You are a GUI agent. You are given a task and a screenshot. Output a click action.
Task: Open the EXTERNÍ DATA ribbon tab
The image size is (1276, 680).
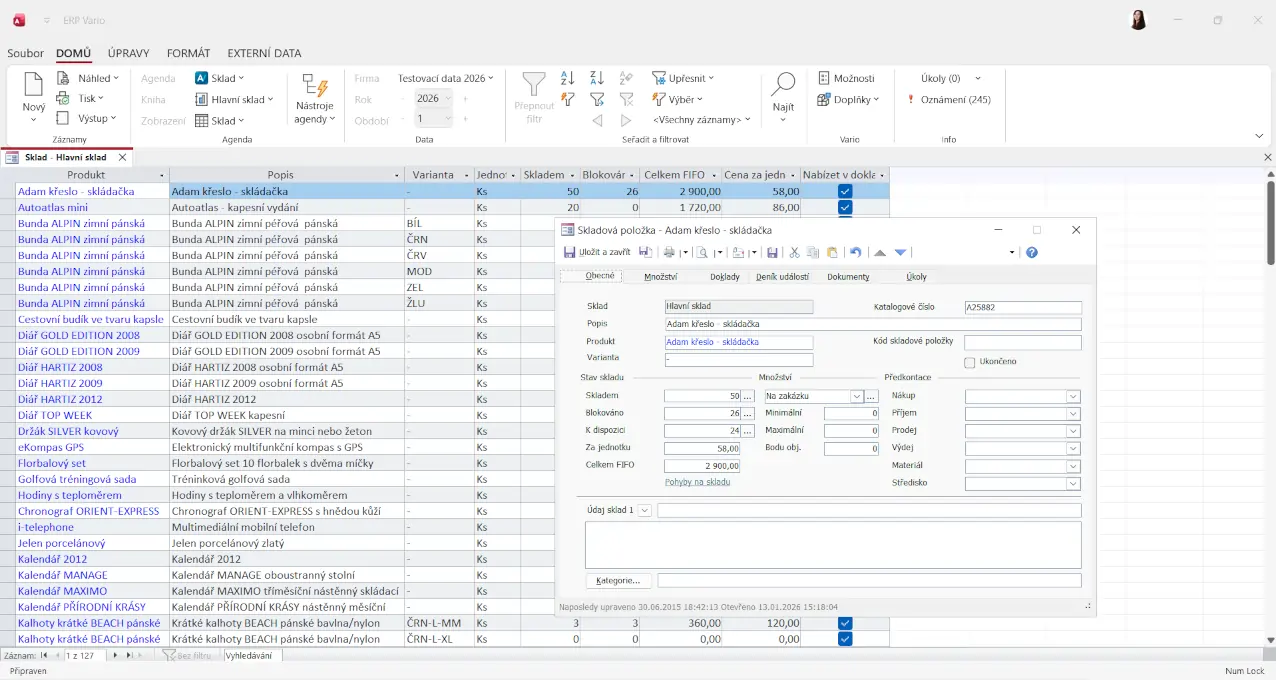point(264,53)
